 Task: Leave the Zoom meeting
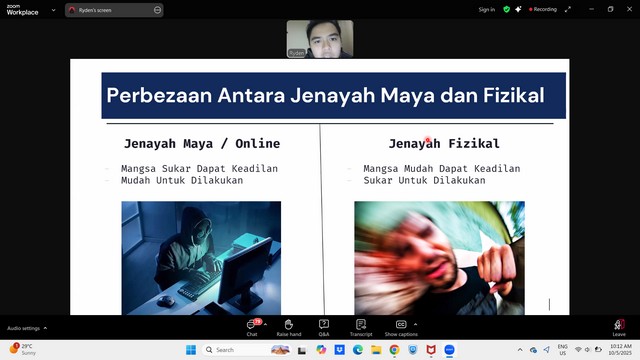pyautogui.click(x=619, y=327)
